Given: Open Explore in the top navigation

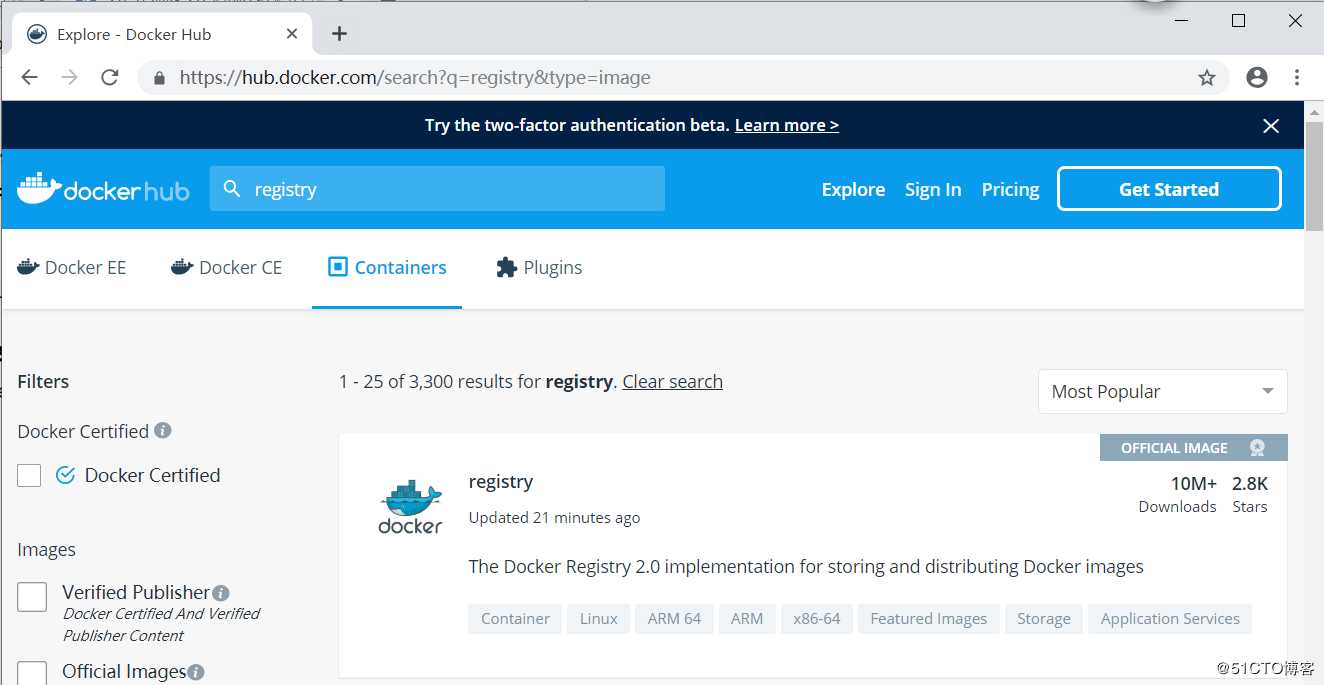Looking at the screenshot, I should 853,189.
